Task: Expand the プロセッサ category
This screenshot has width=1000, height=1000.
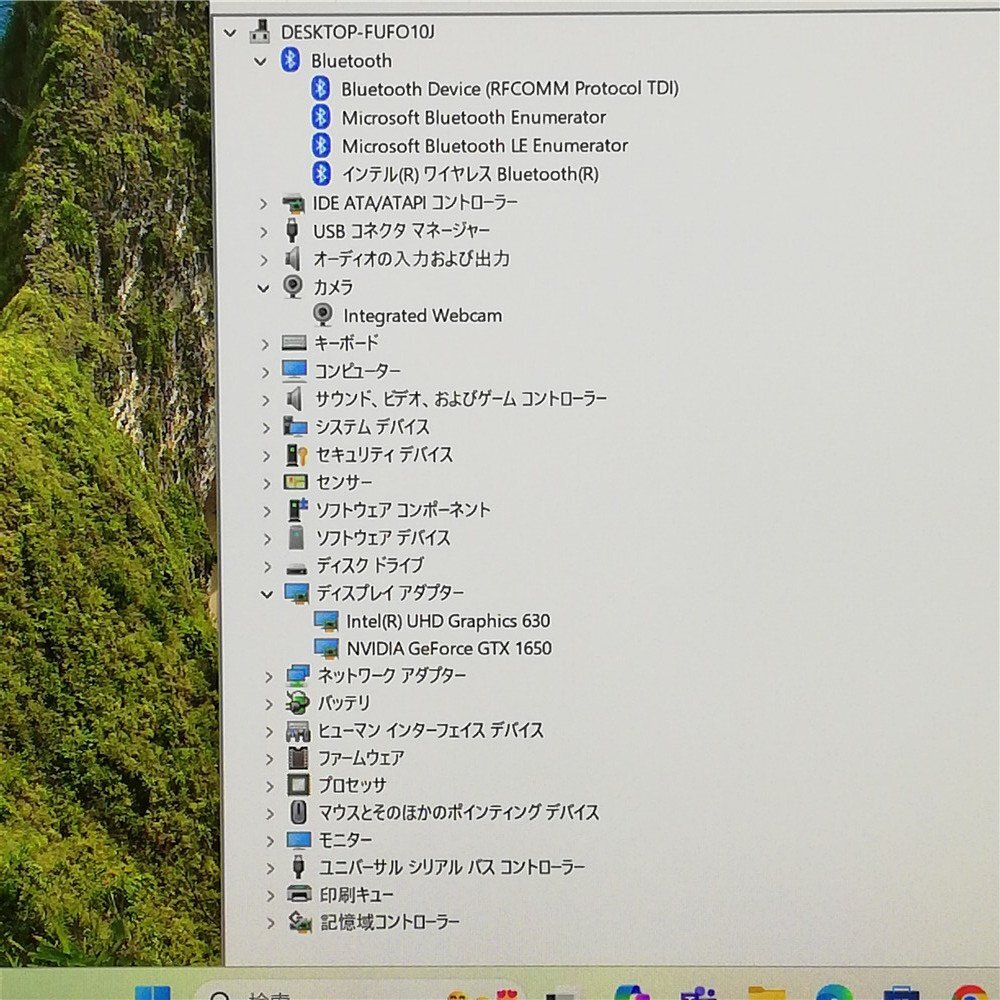Action: (270, 786)
